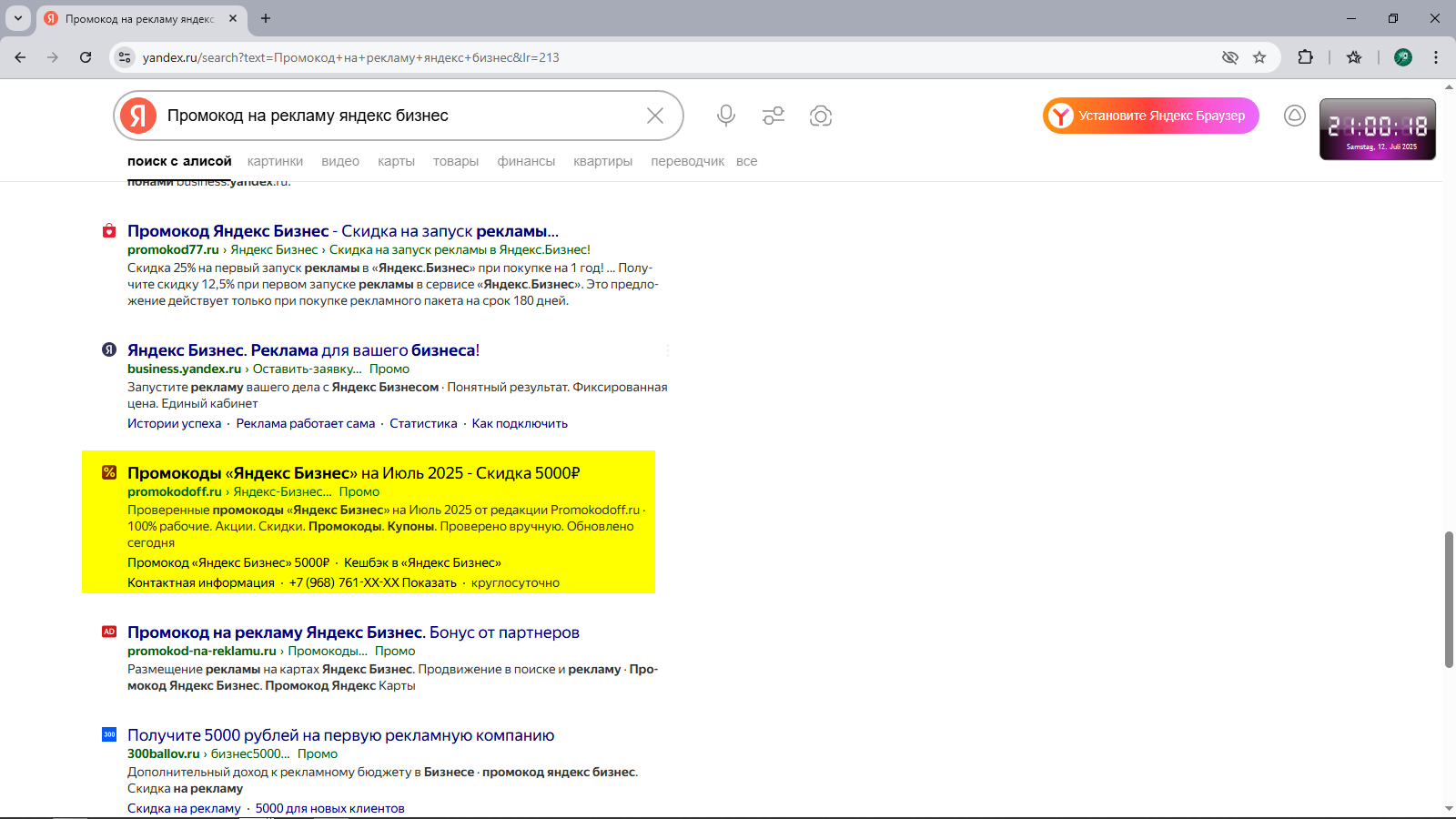Switch to карты tab

pos(396,161)
